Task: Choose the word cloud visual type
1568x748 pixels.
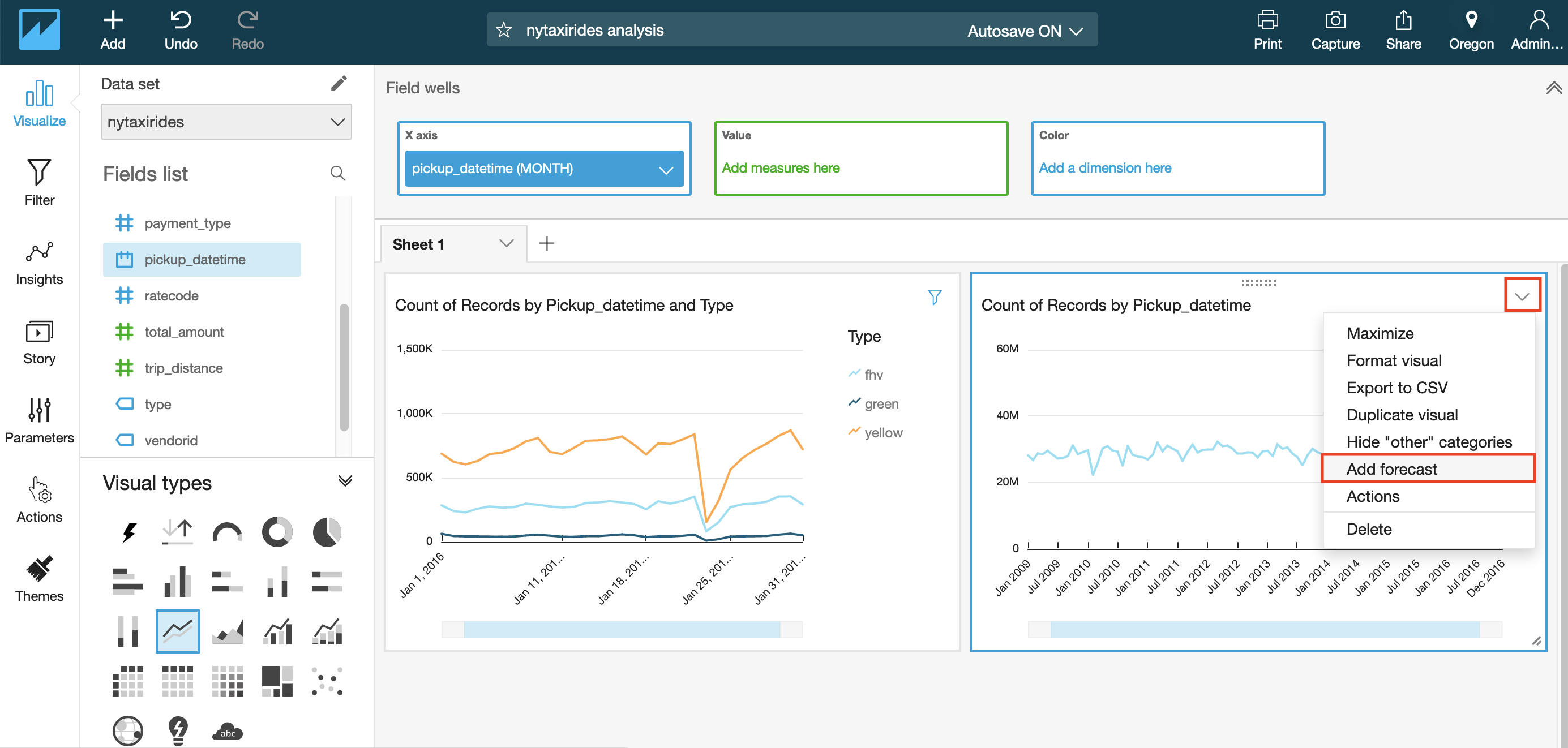Action: (227, 730)
